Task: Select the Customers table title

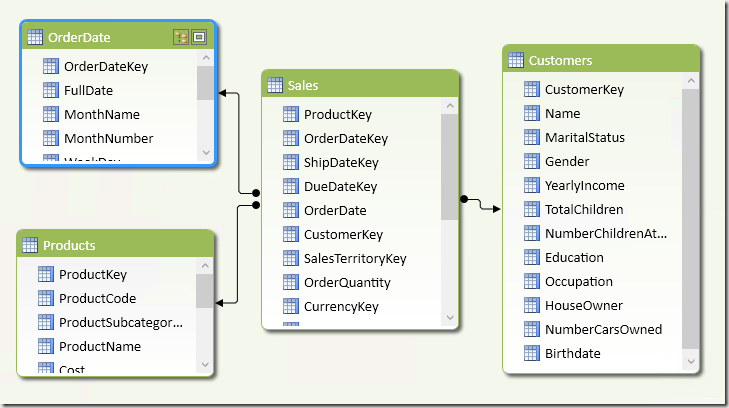Action: click(560, 60)
